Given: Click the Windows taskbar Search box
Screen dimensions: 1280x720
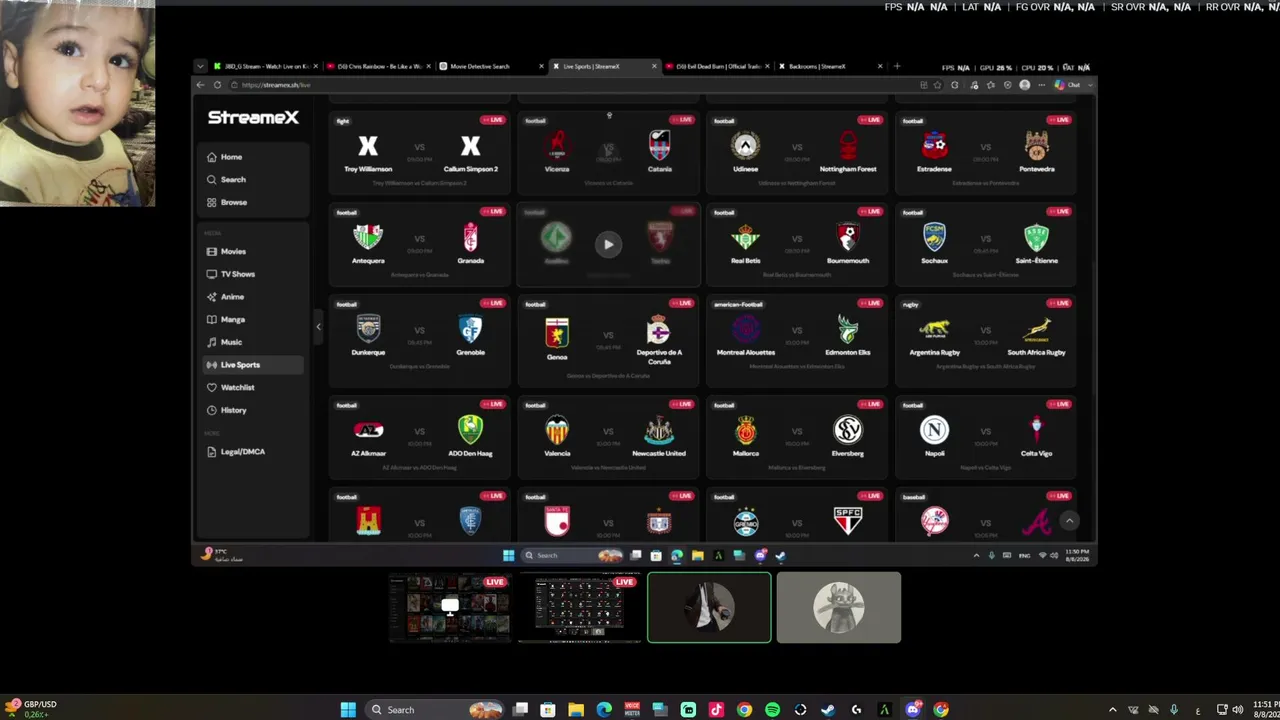Looking at the screenshot, I should [433, 710].
